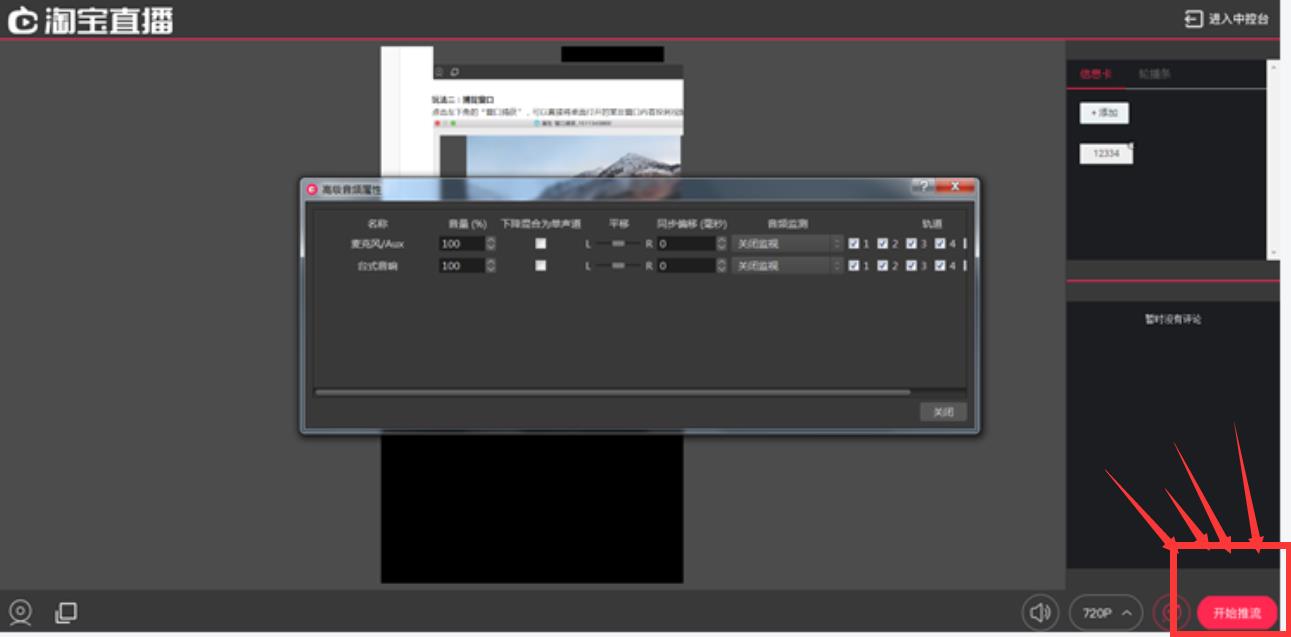Click the help question mark on audio dialog

click(x=923, y=187)
